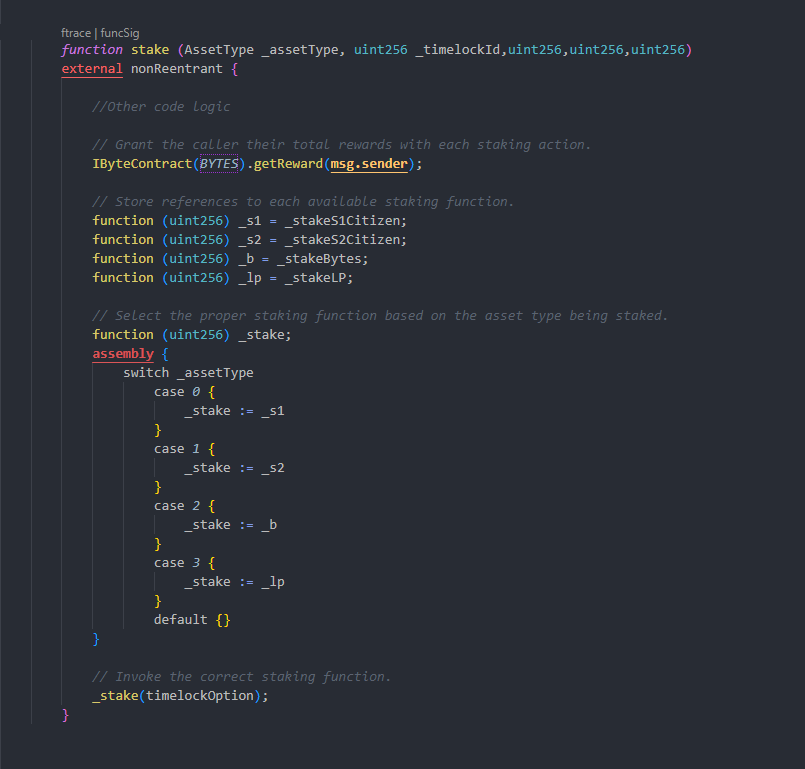Screen dimensions: 805x769
Task: Click the IByteContract interface name
Action: tap(142, 164)
